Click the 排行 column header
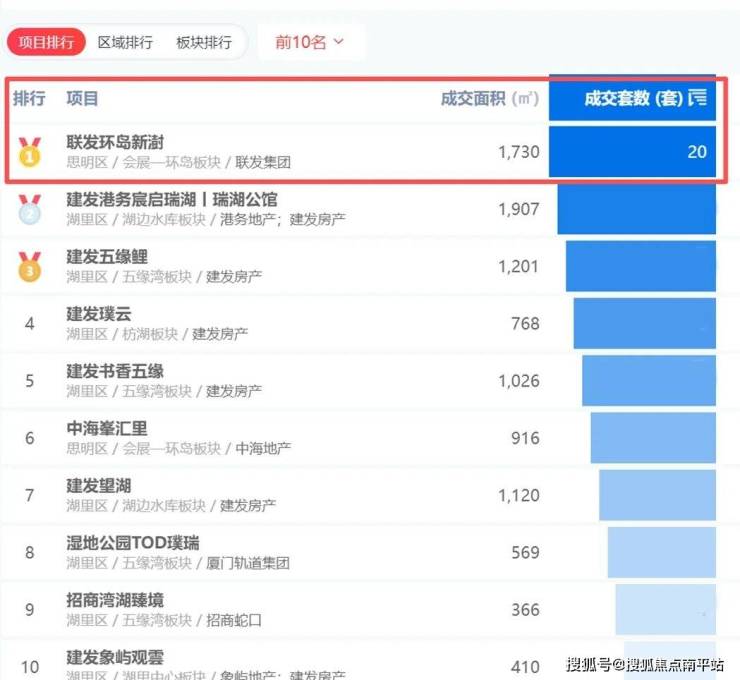740x680 pixels. tap(29, 98)
